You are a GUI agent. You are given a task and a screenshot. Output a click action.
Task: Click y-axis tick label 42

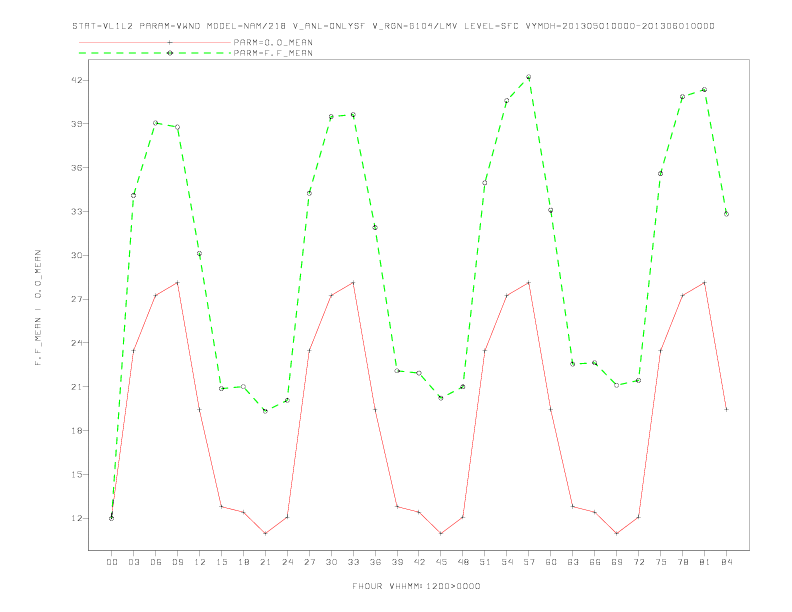(x=77, y=80)
